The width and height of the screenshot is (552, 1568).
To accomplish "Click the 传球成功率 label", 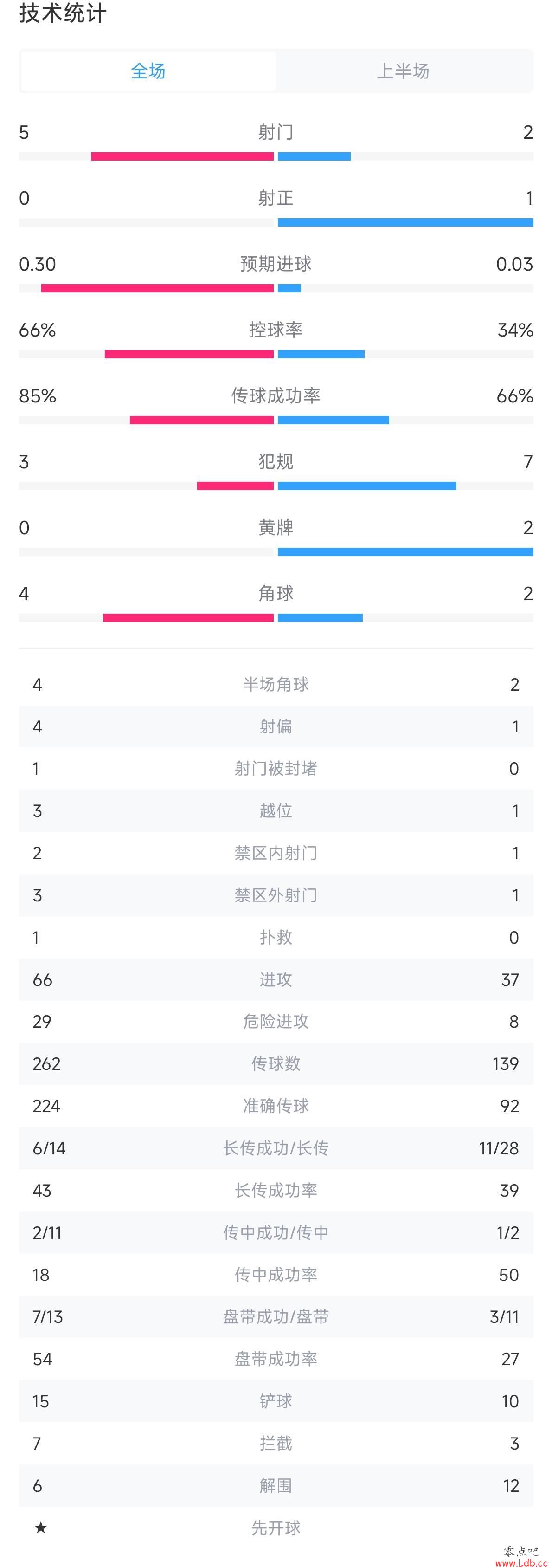I will [x=276, y=395].
